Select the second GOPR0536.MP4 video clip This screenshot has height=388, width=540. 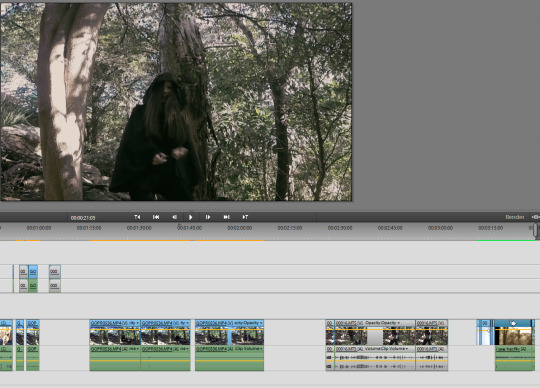(166, 332)
